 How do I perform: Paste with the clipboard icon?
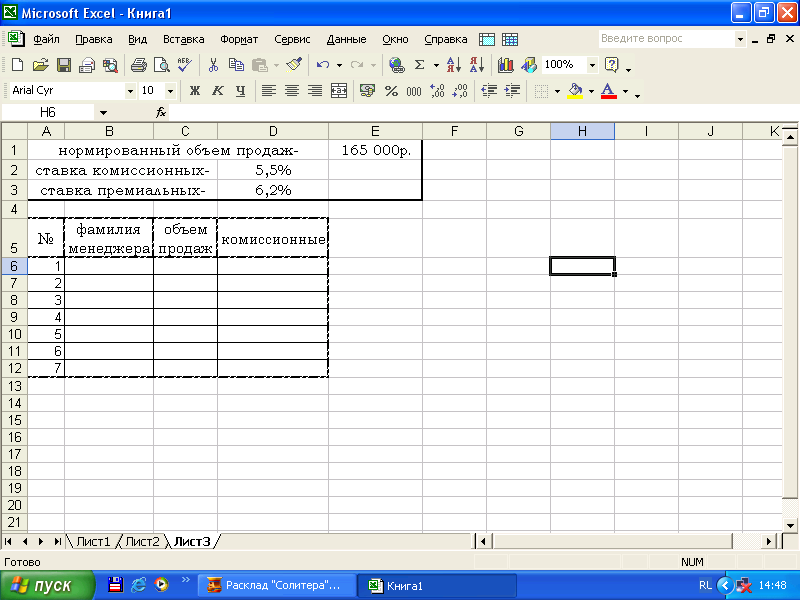click(x=260, y=65)
